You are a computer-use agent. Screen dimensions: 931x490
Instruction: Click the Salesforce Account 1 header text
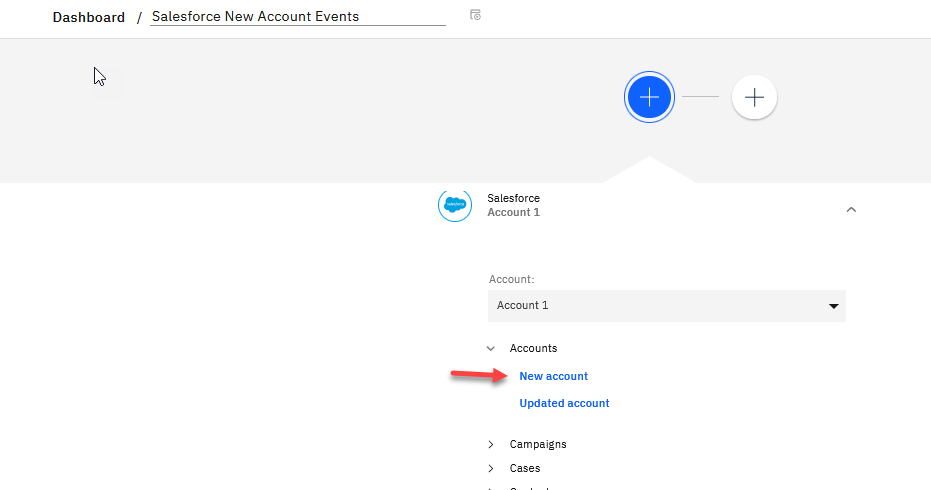coord(513,205)
